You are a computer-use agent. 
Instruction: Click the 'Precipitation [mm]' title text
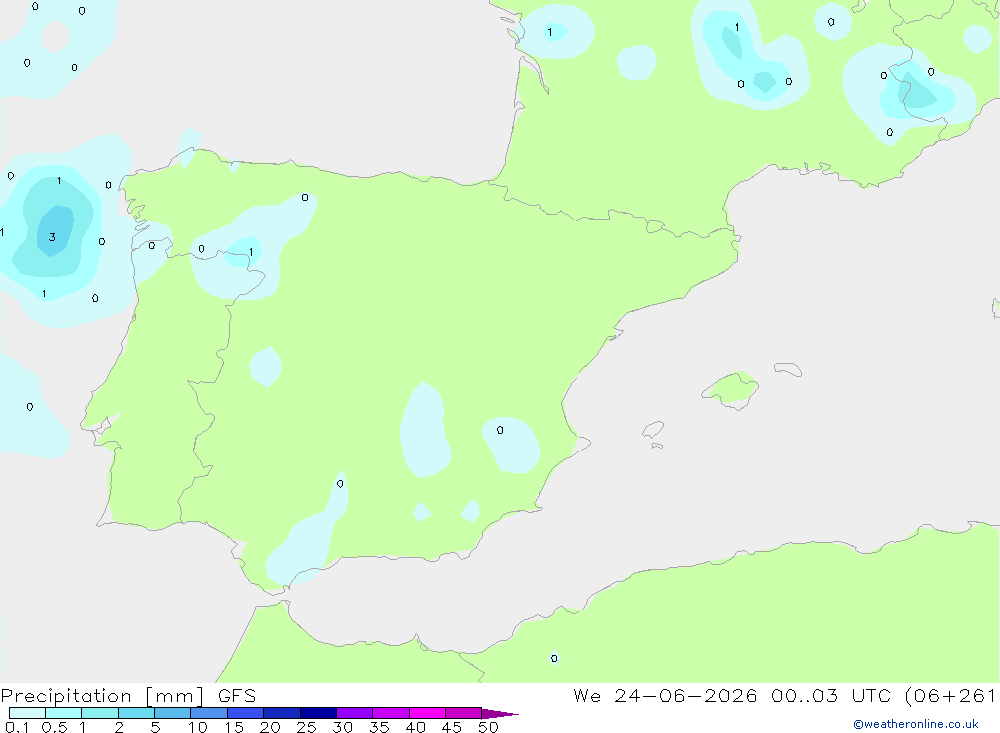click(102, 696)
